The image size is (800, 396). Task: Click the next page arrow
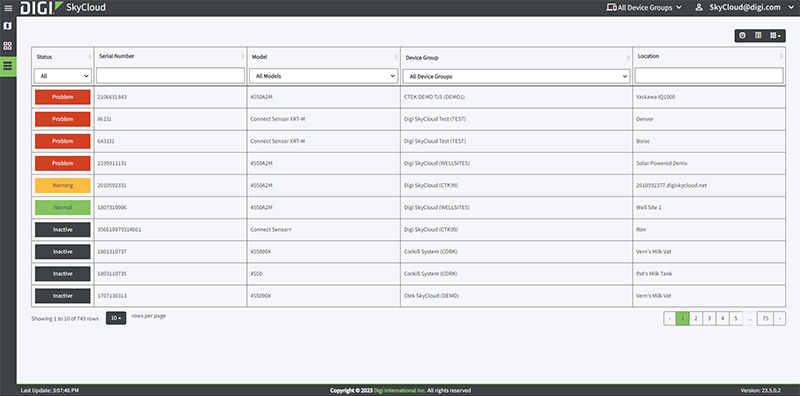pyautogui.click(x=779, y=318)
